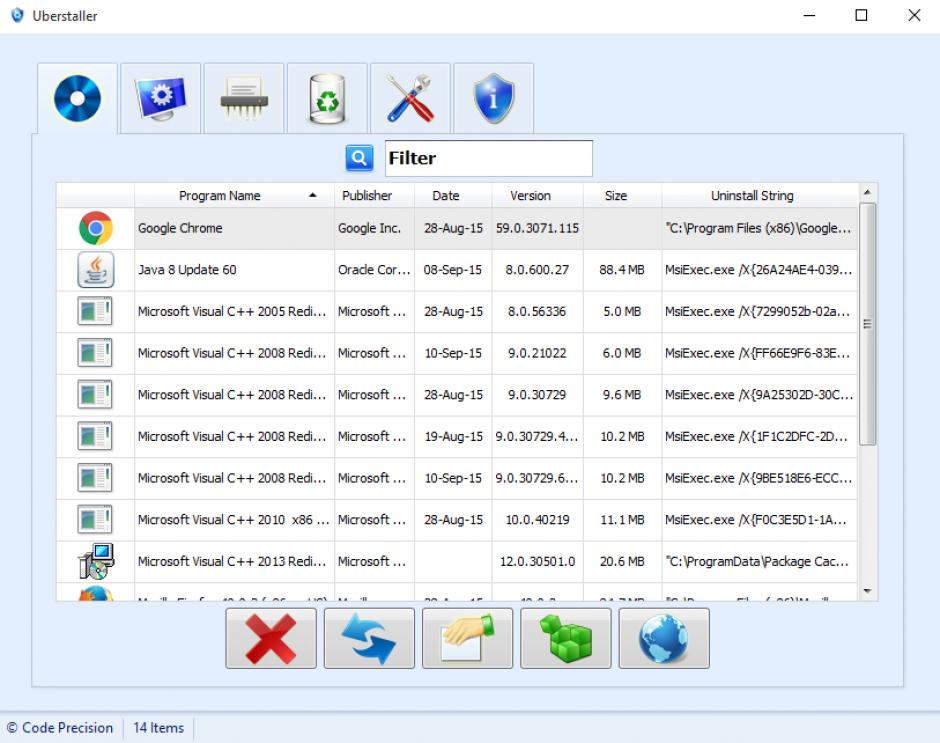Click the hand removing entry button

click(468, 638)
